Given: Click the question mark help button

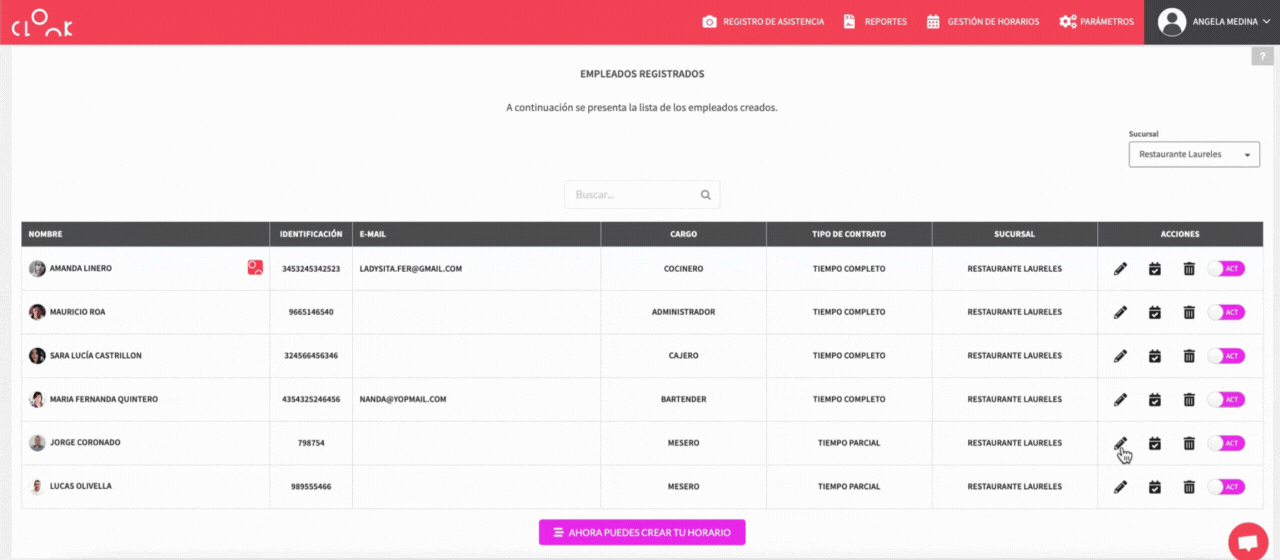Looking at the screenshot, I should tap(1263, 57).
